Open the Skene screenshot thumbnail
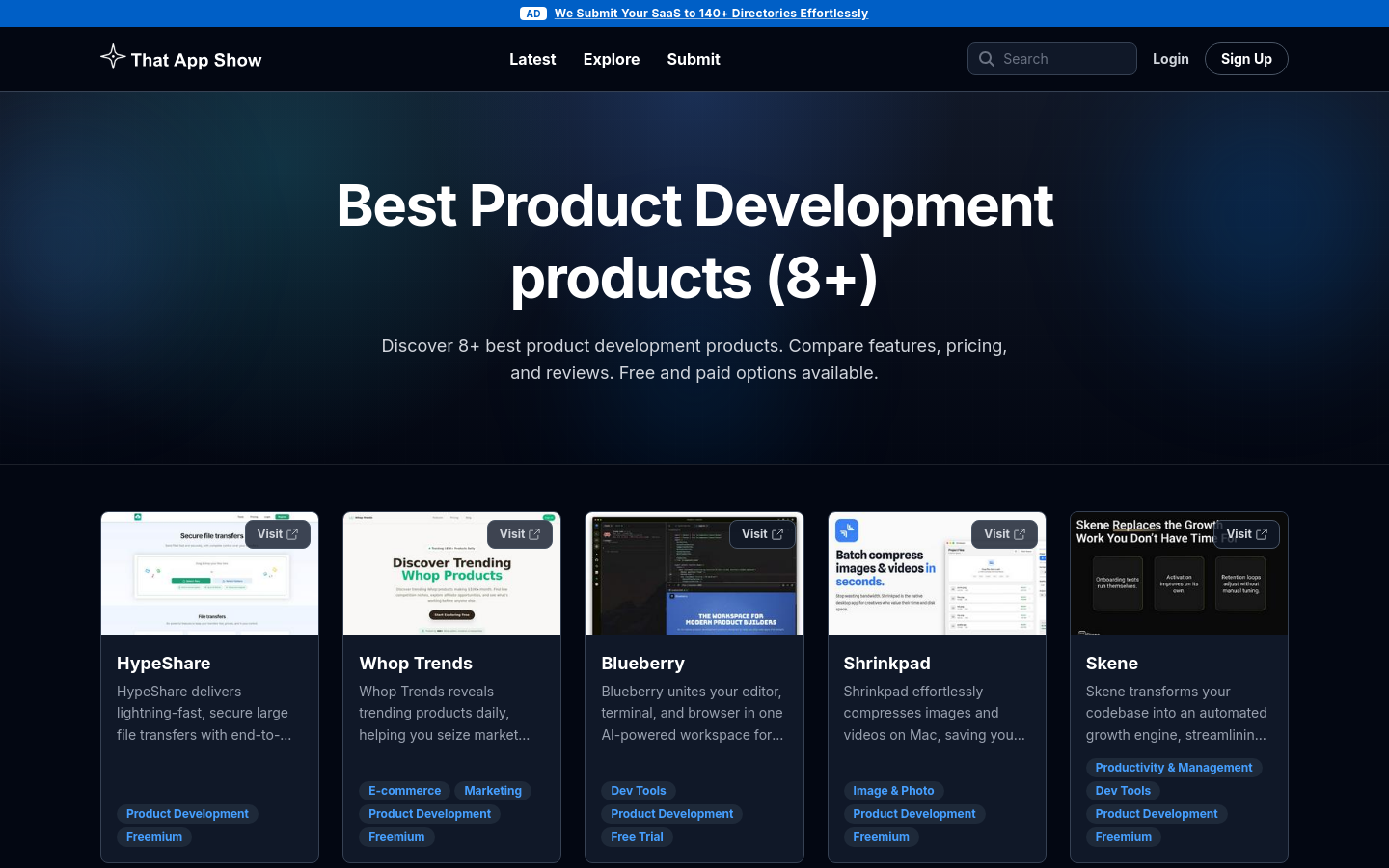 pos(1179,573)
